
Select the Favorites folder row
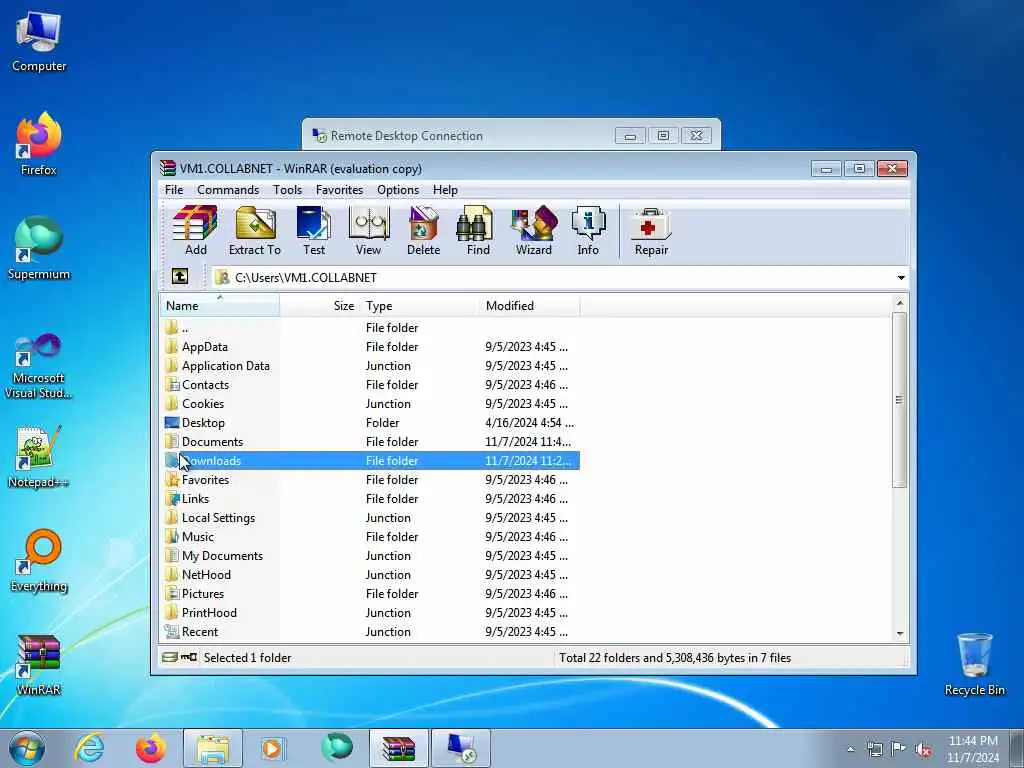(370, 479)
